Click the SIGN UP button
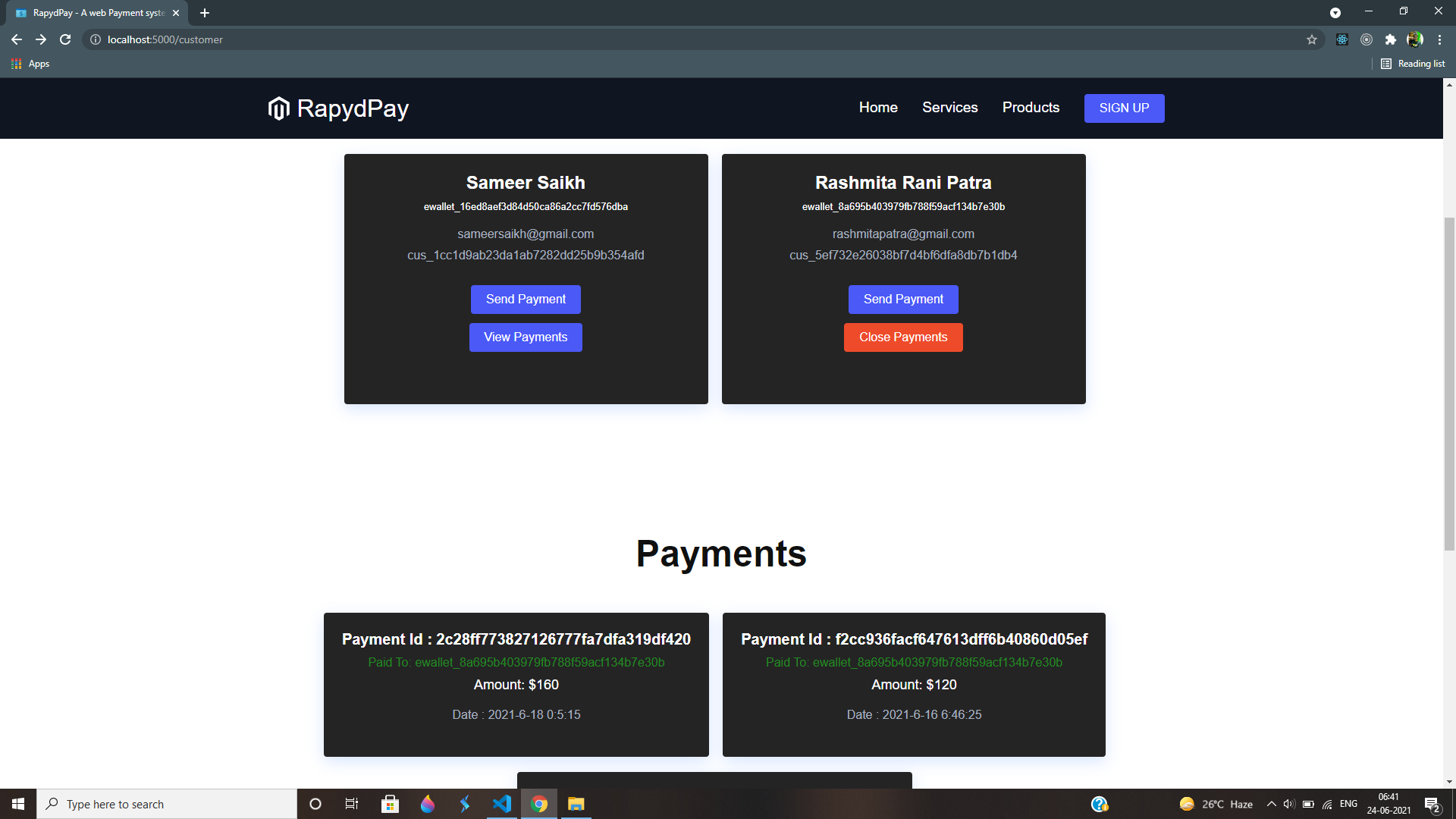Viewport: 1456px width, 819px height. point(1124,108)
